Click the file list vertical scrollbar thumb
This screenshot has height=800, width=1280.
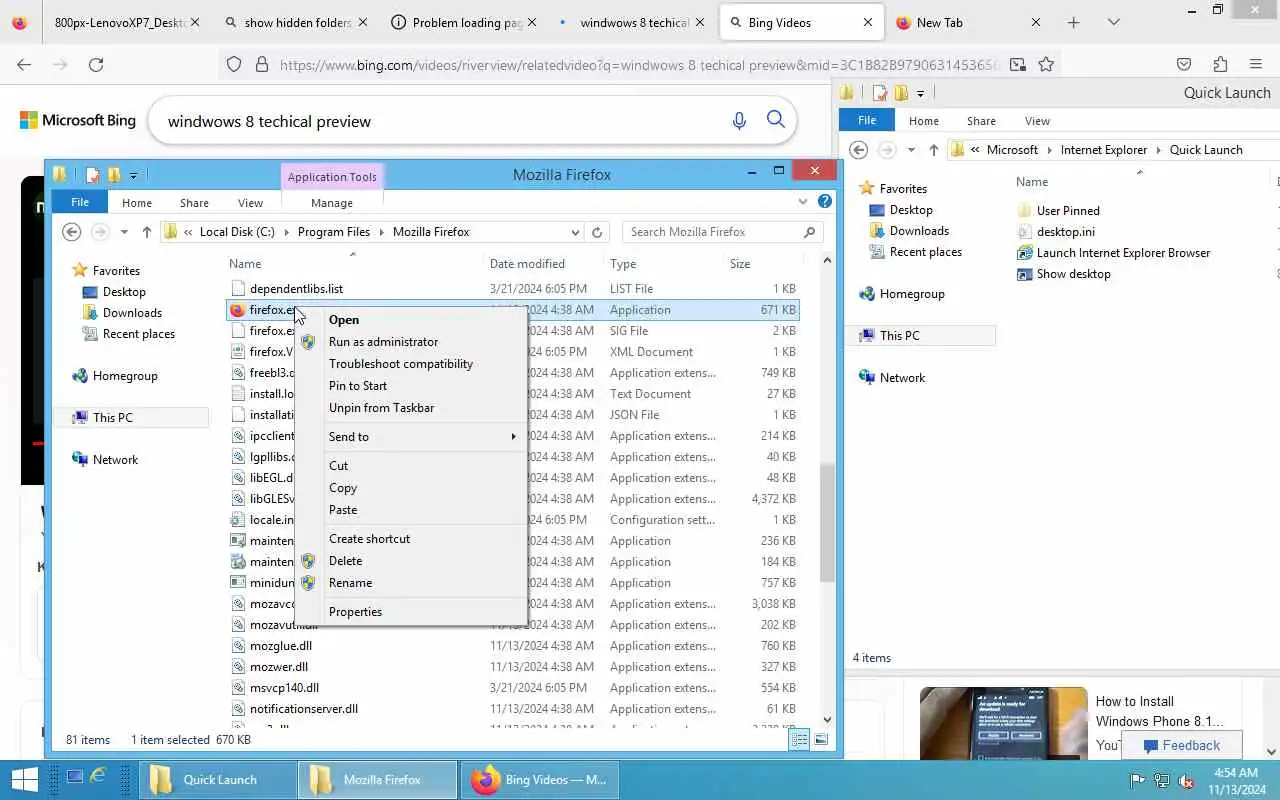[827, 523]
